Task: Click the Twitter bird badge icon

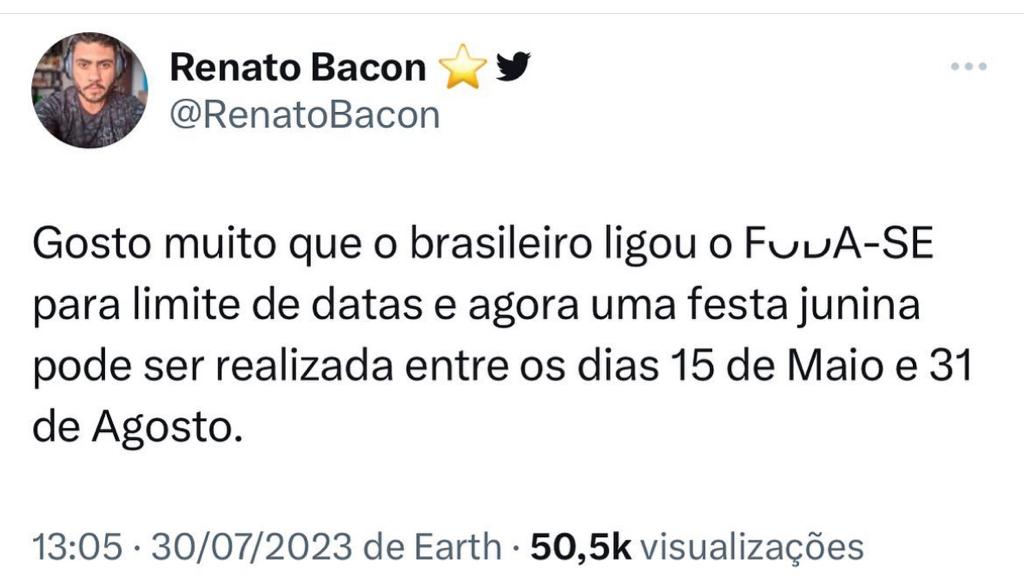Action: [x=513, y=67]
